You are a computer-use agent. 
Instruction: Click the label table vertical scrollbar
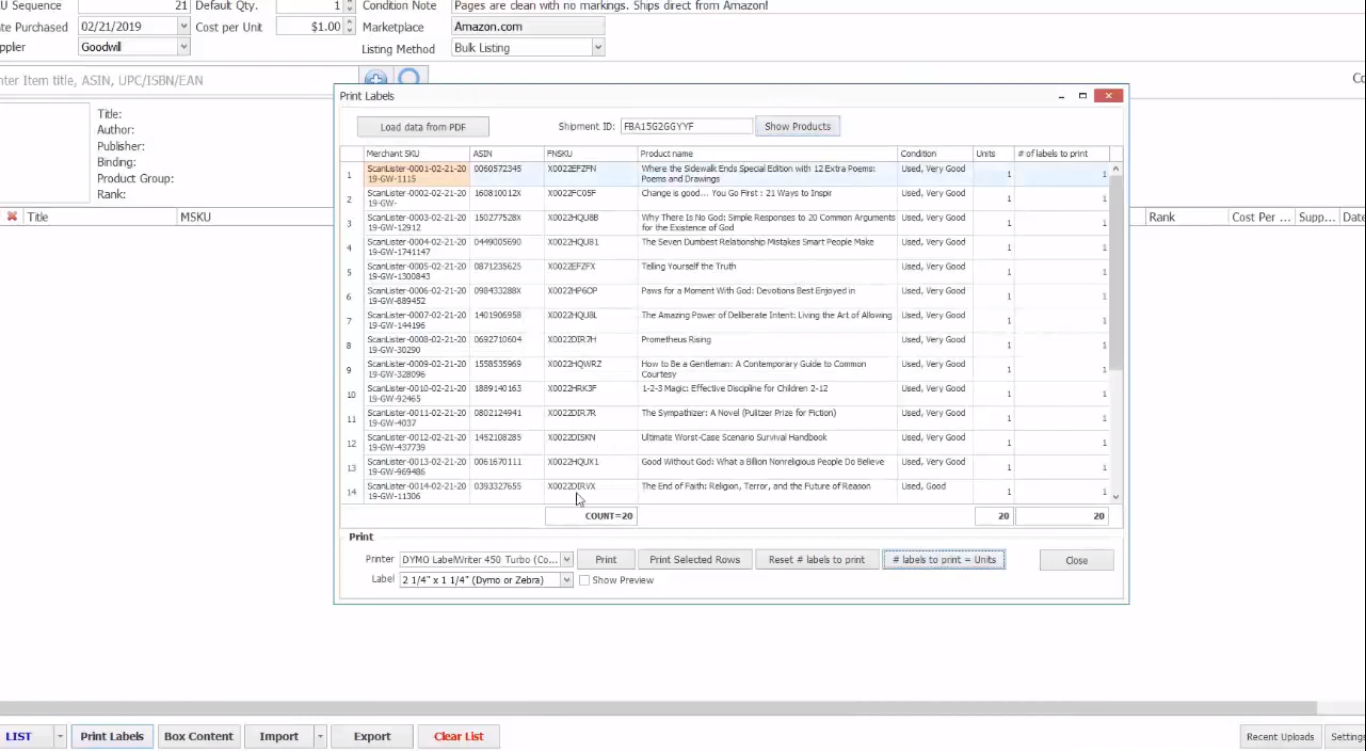pyautogui.click(x=1116, y=270)
